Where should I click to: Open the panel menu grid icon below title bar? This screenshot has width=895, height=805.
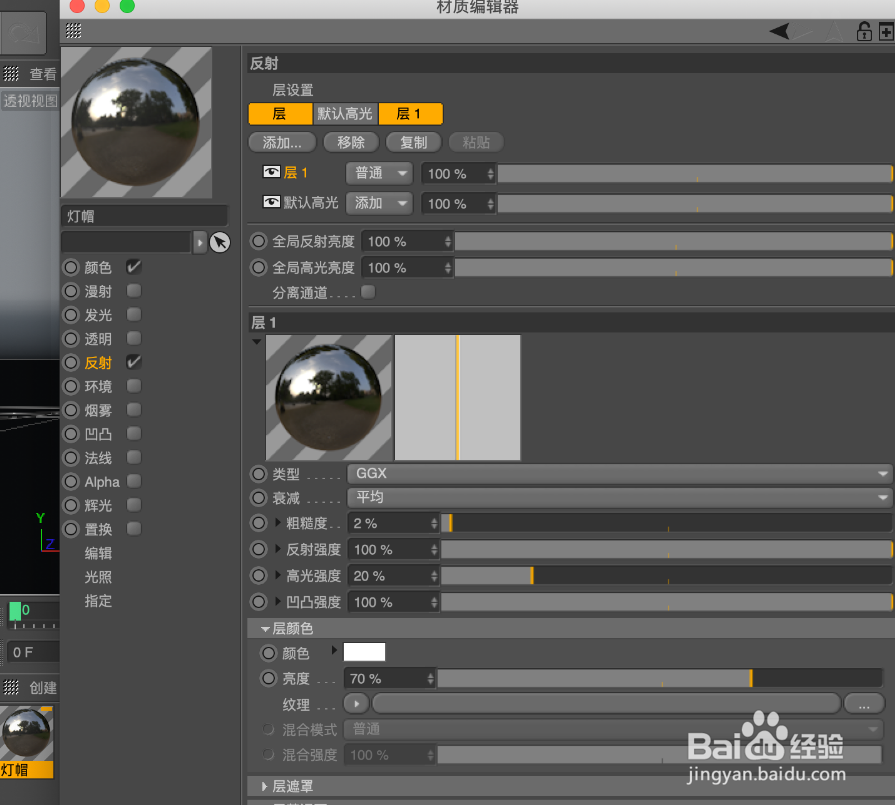pyautogui.click(x=71, y=31)
